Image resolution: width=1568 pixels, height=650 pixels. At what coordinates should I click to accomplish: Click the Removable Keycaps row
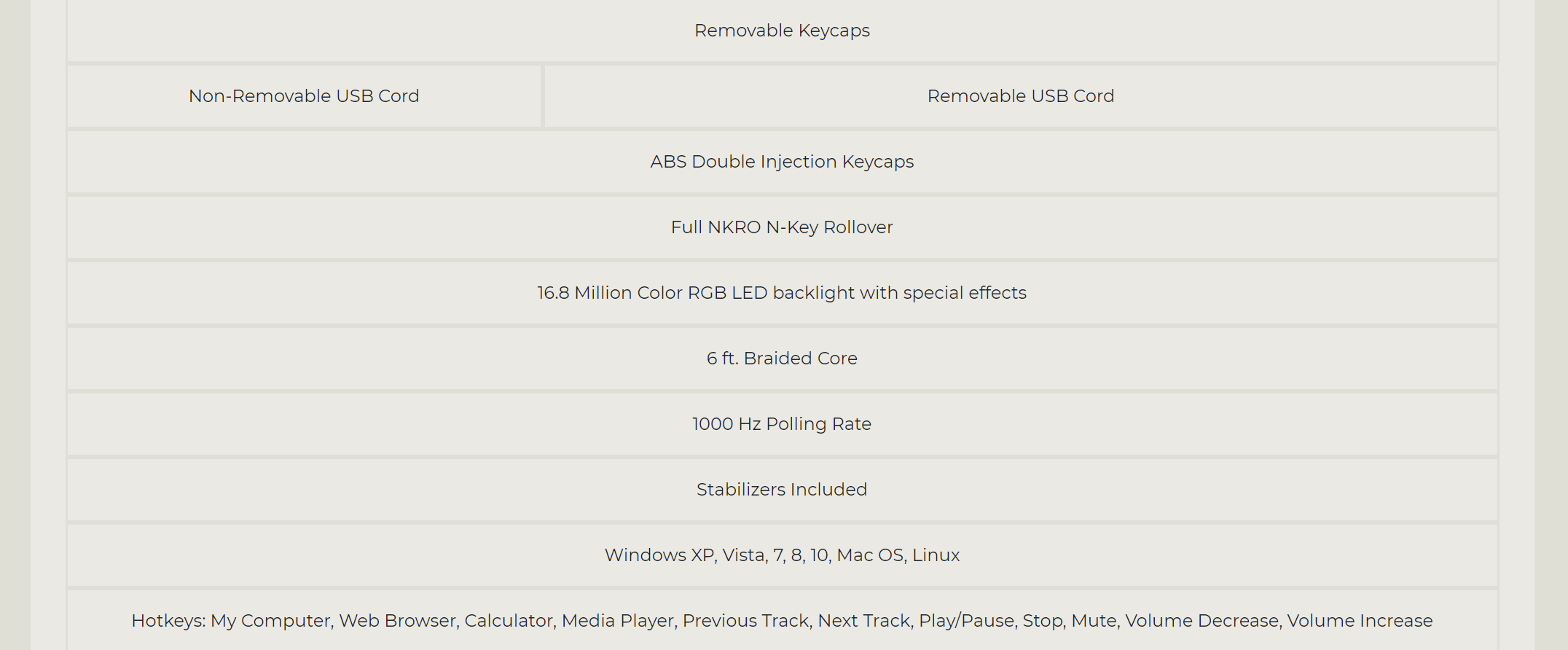782,31
